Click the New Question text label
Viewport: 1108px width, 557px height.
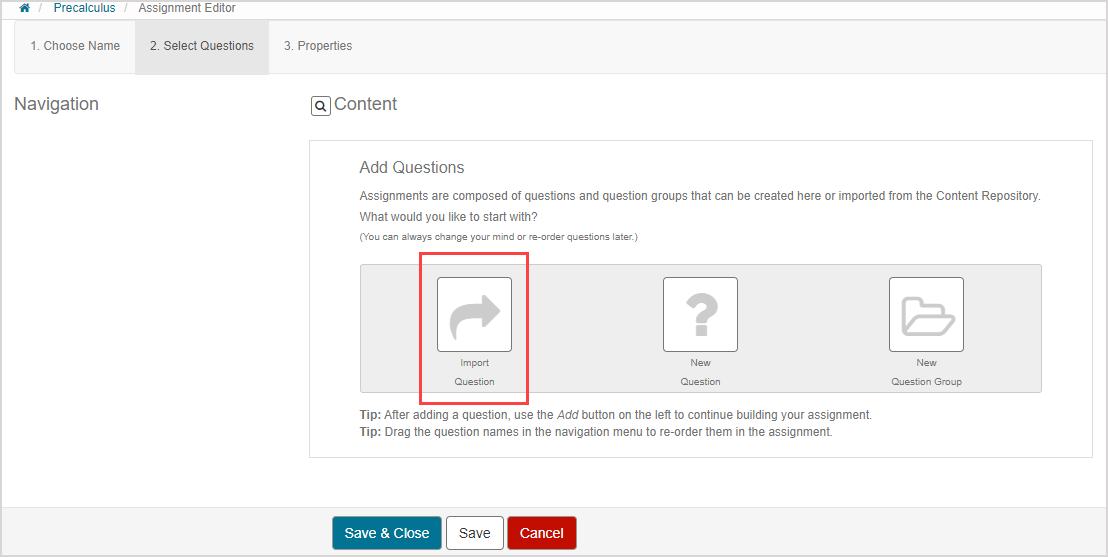[700, 372]
